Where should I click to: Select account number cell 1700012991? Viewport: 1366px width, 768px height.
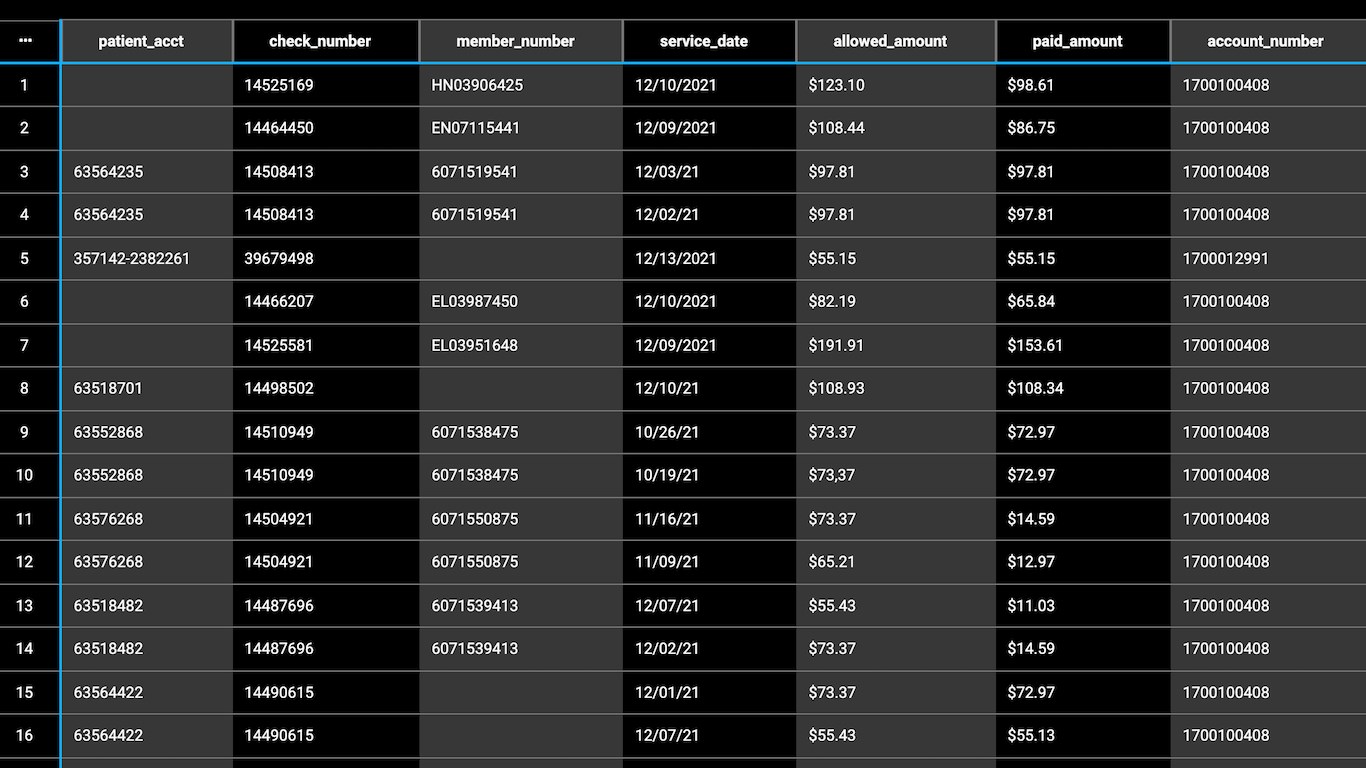coord(1226,258)
